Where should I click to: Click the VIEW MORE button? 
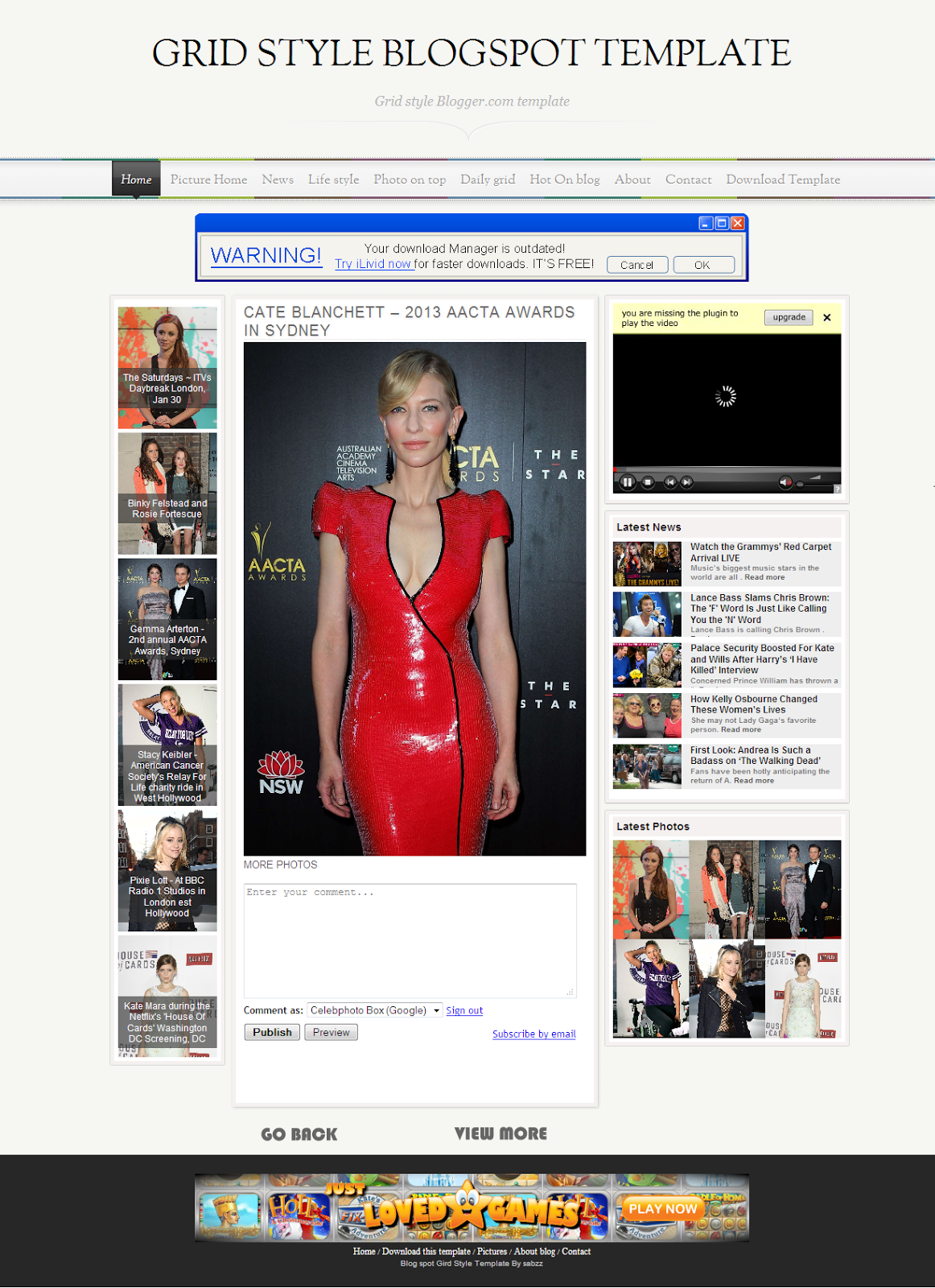pos(500,1133)
